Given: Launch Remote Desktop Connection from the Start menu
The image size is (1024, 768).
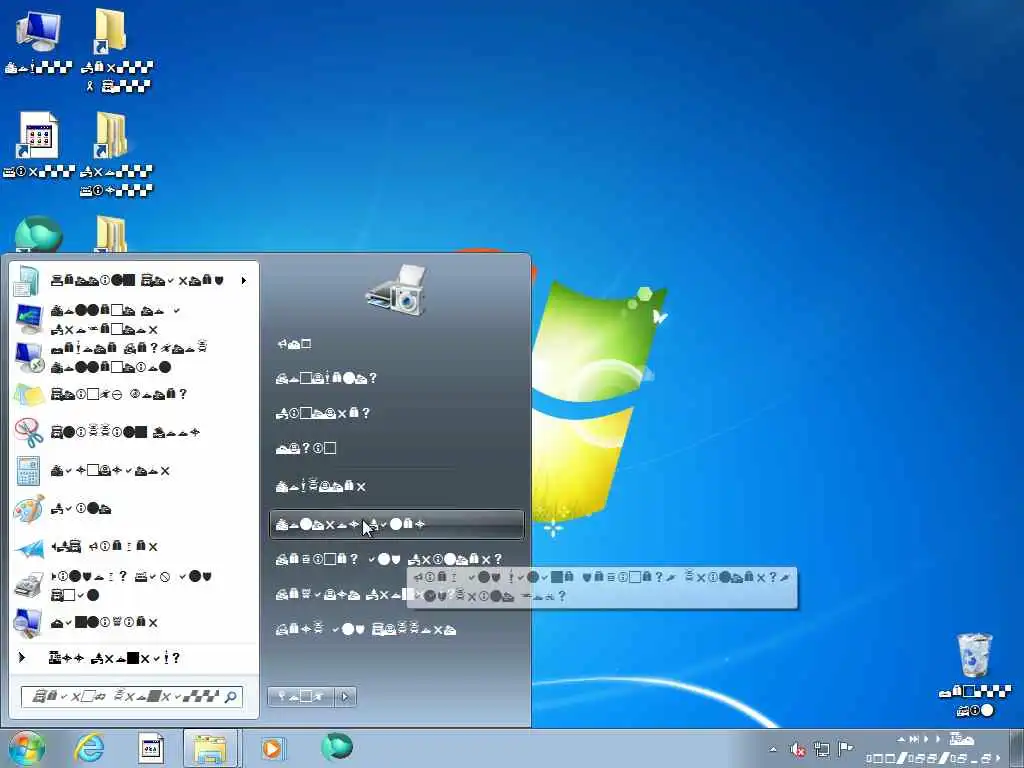Looking at the screenshot, I should tap(134, 357).
